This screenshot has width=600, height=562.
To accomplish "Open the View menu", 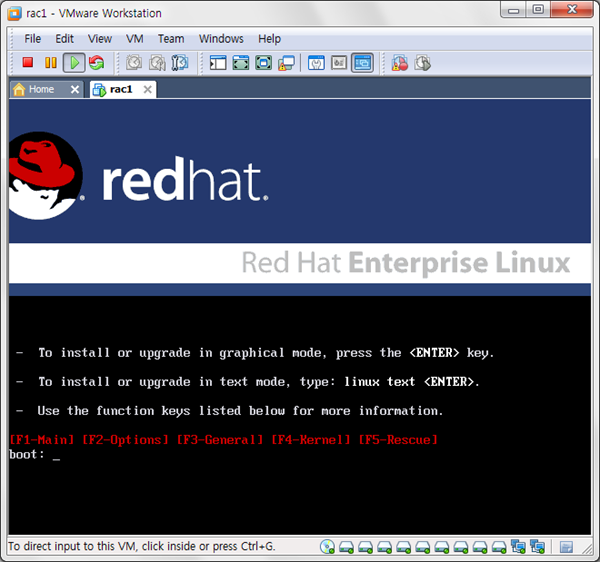I will 99,39.
